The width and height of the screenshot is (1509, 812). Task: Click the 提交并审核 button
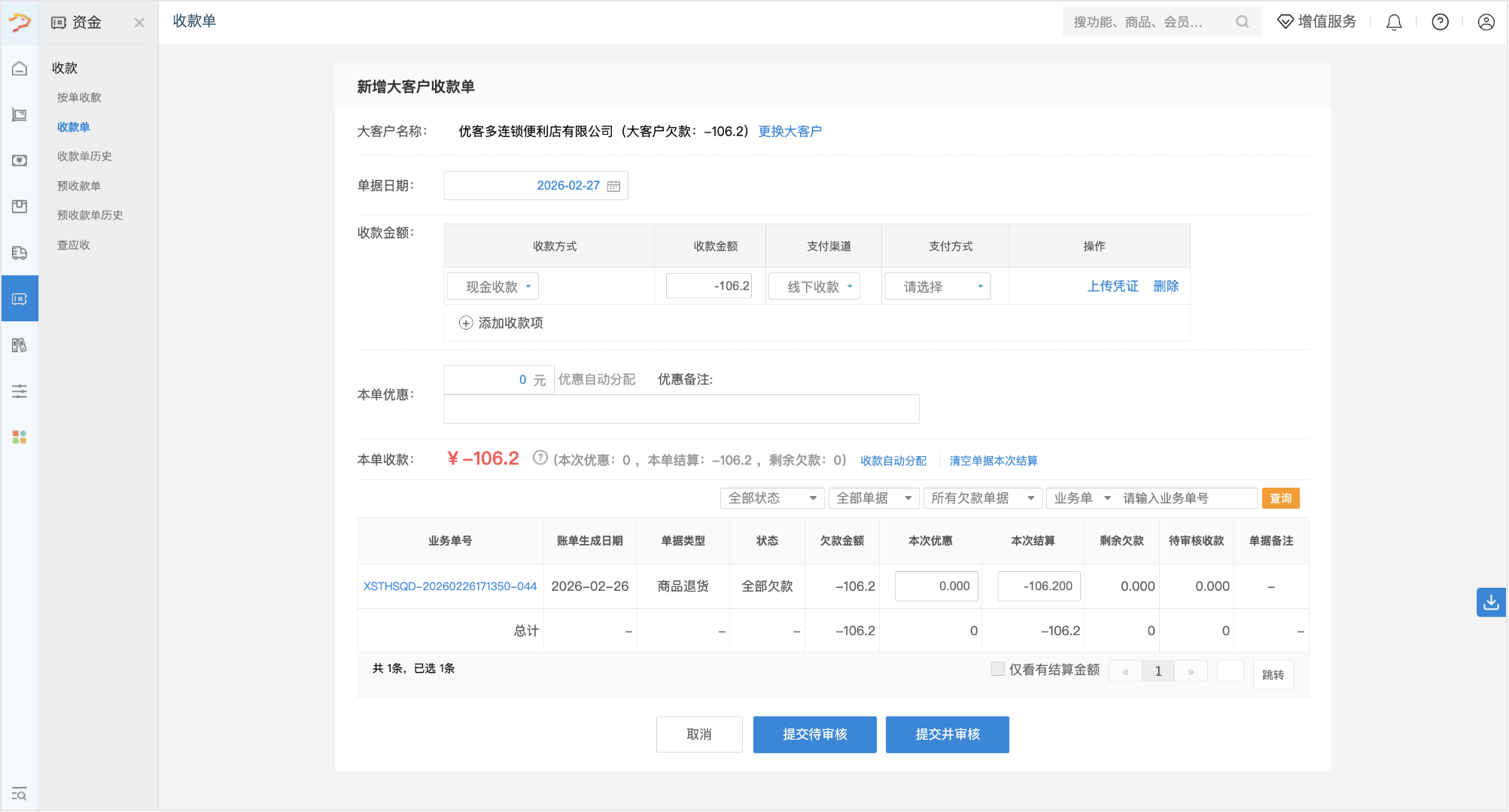(947, 734)
